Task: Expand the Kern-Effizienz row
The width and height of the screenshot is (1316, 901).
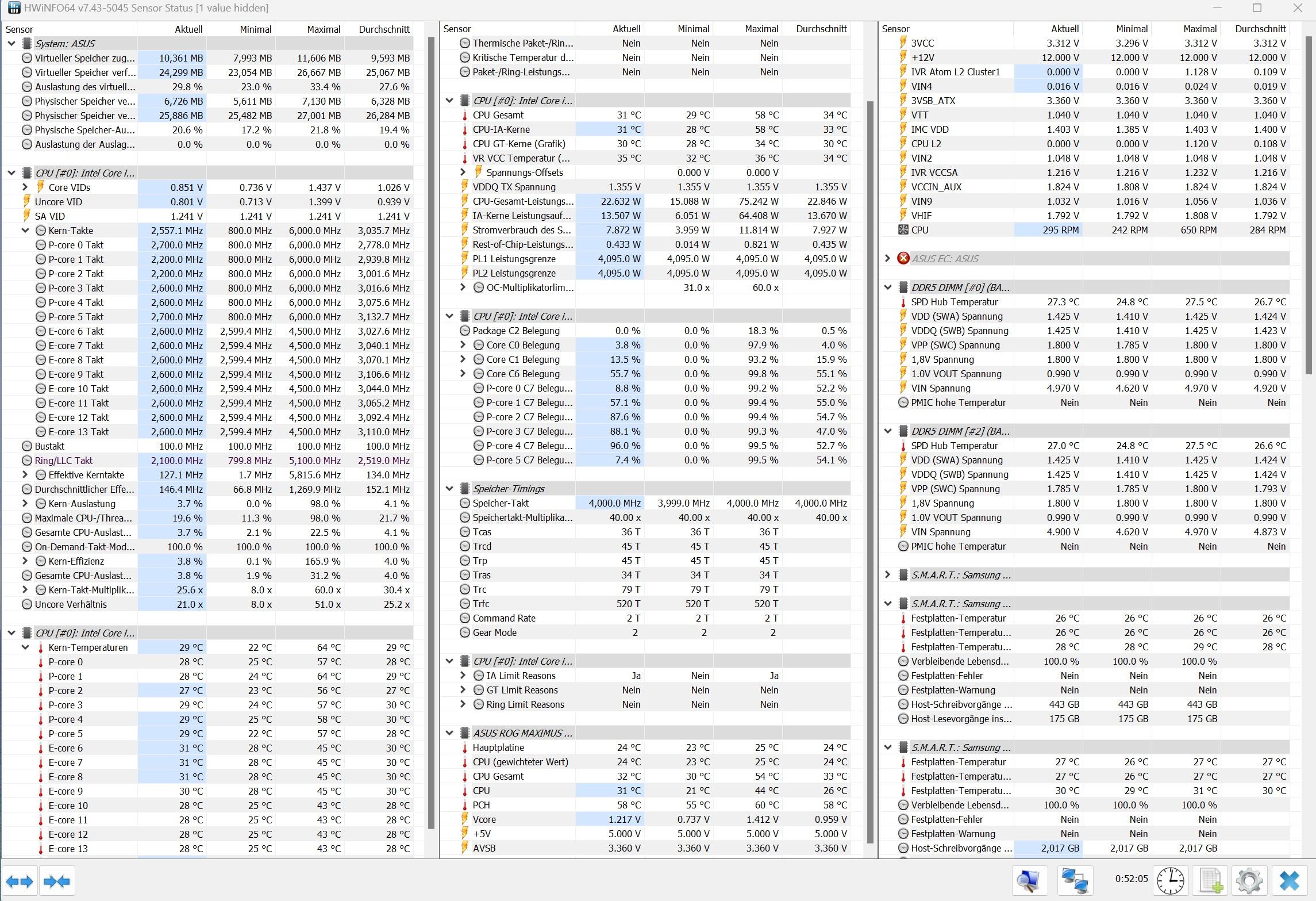Action: click(25, 561)
